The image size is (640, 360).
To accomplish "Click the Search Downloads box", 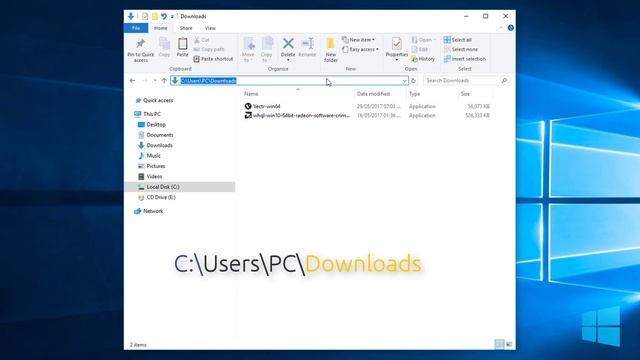I will (466, 81).
